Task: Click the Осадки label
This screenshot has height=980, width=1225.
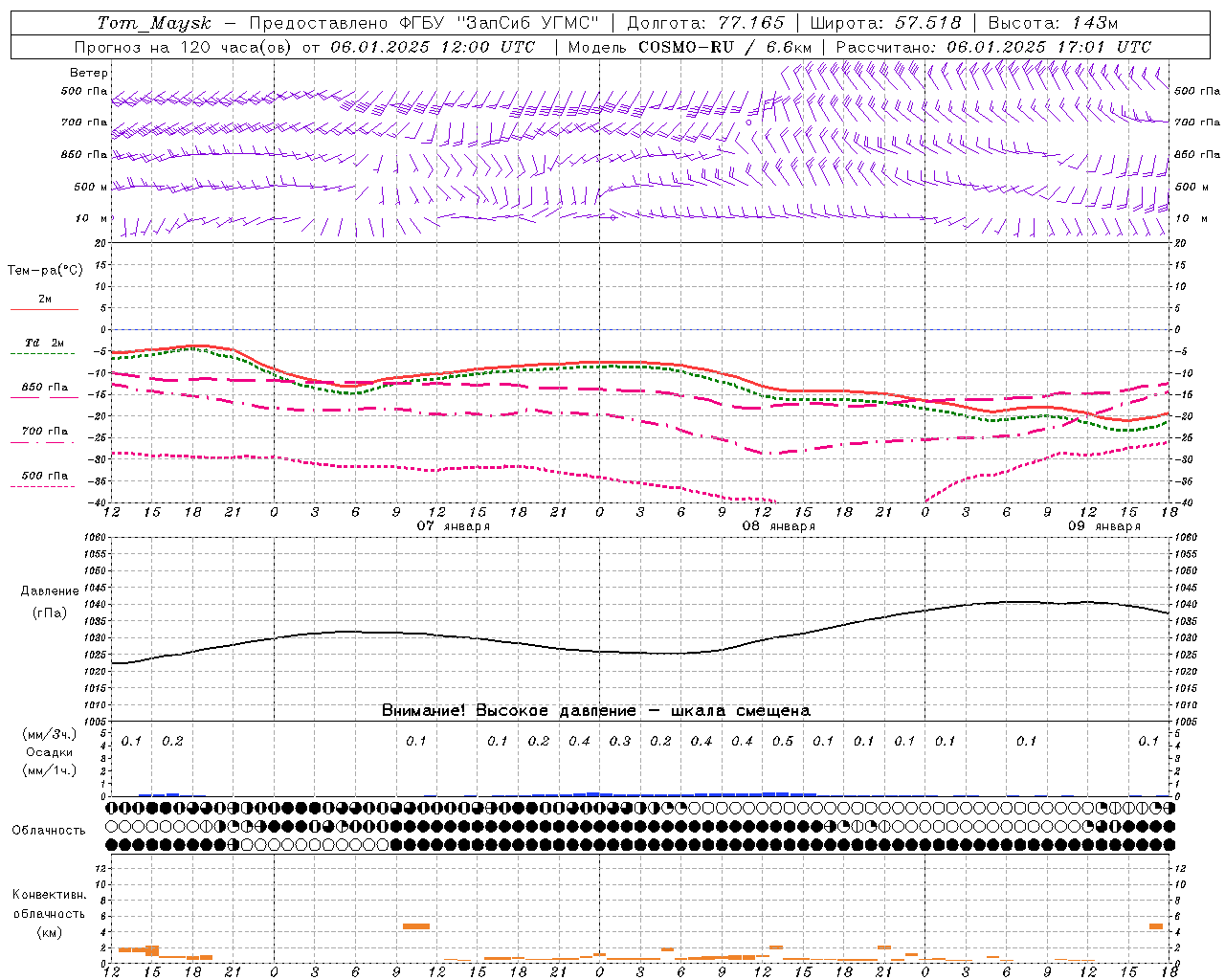Action: 50,752
